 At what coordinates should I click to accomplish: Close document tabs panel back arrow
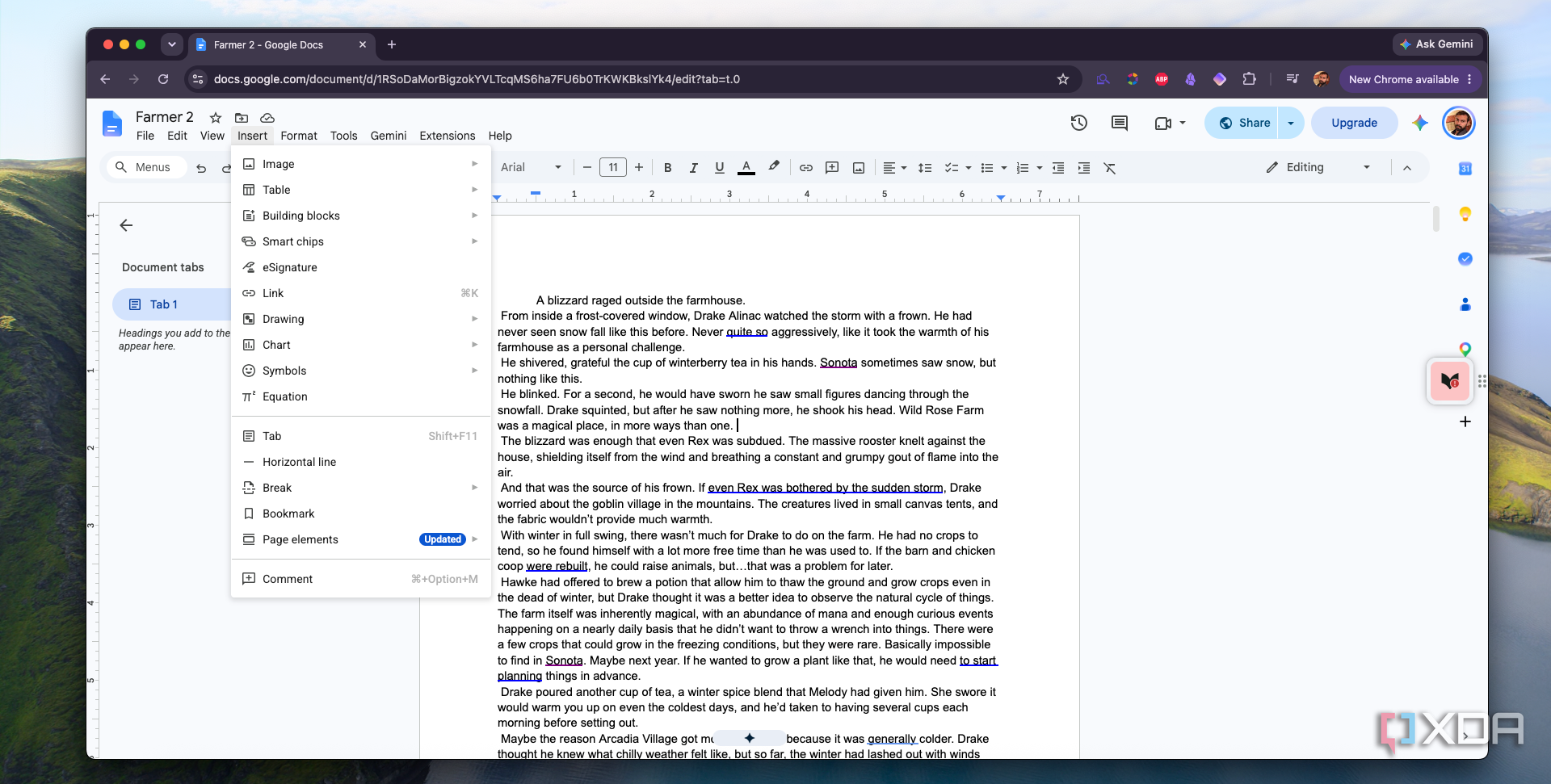tap(126, 225)
